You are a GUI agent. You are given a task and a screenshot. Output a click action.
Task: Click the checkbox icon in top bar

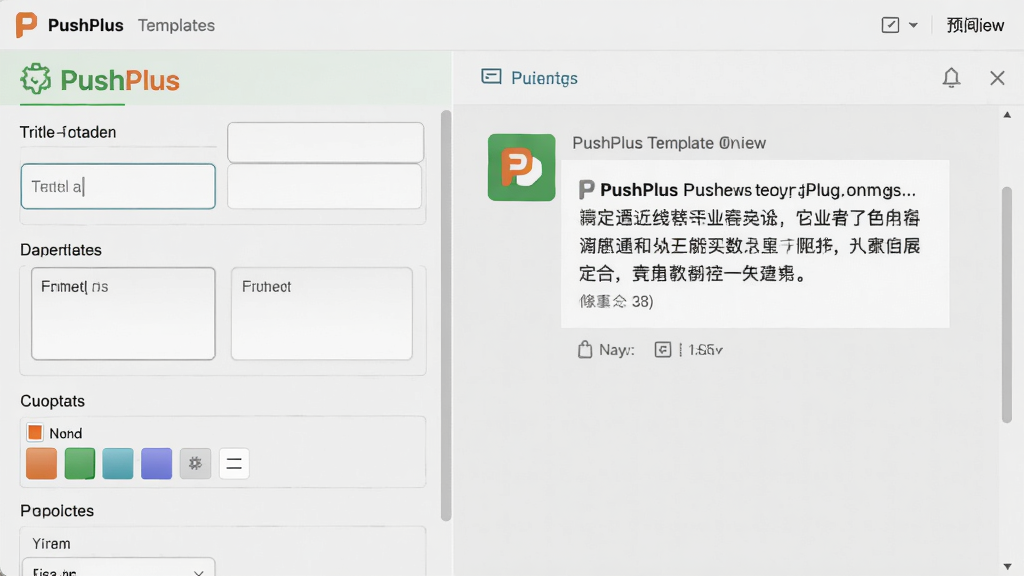click(890, 25)
